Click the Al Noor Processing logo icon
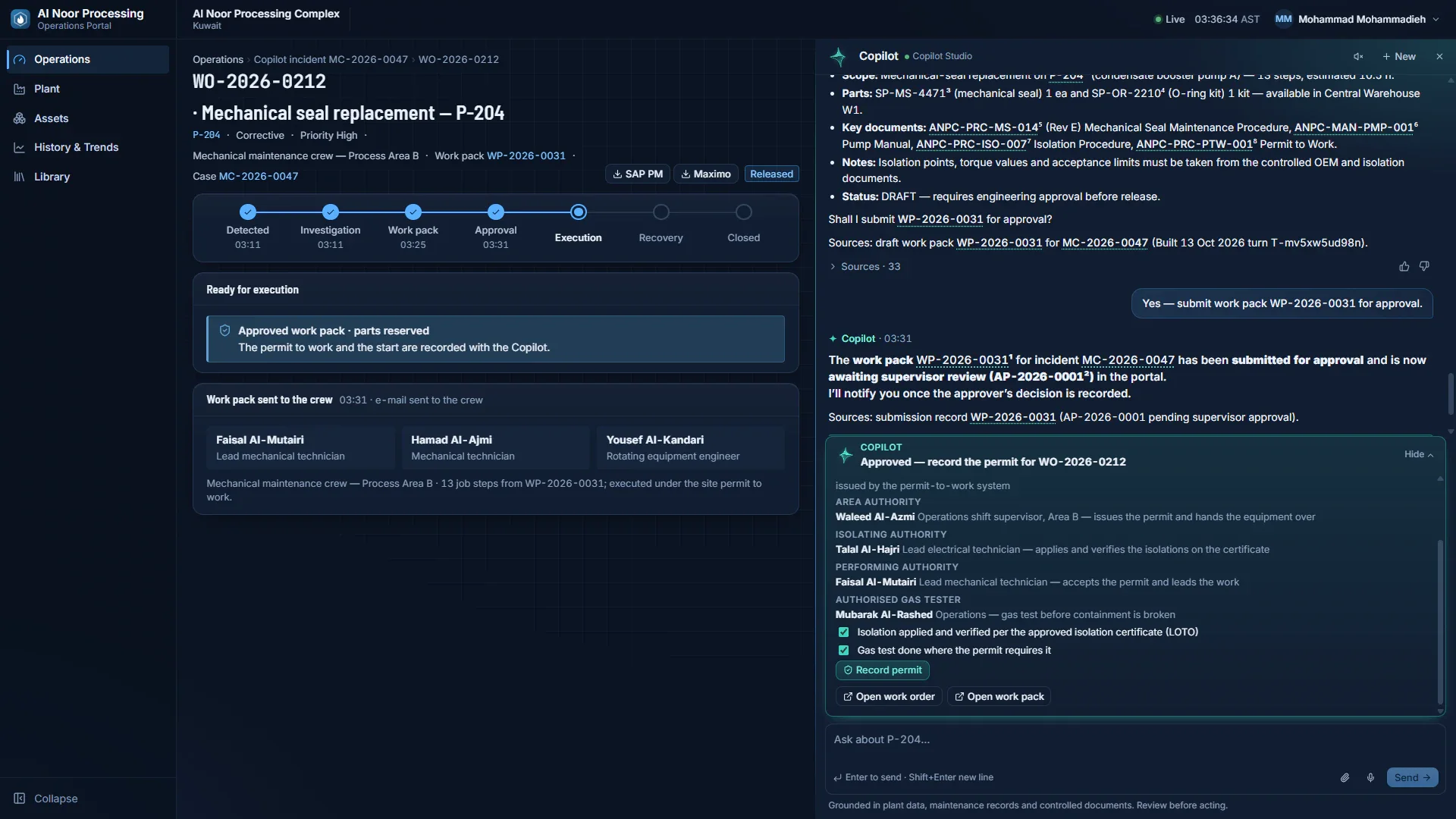 click(20, 19)
